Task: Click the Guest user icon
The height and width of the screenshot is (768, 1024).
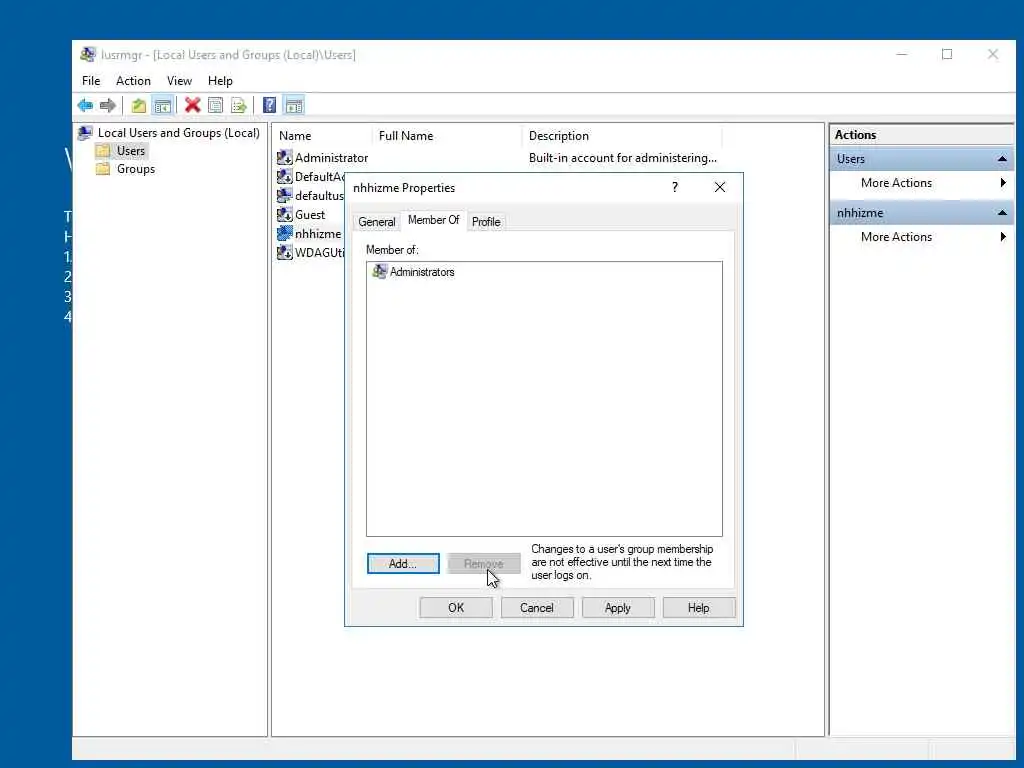Action: tap(284, 214)
